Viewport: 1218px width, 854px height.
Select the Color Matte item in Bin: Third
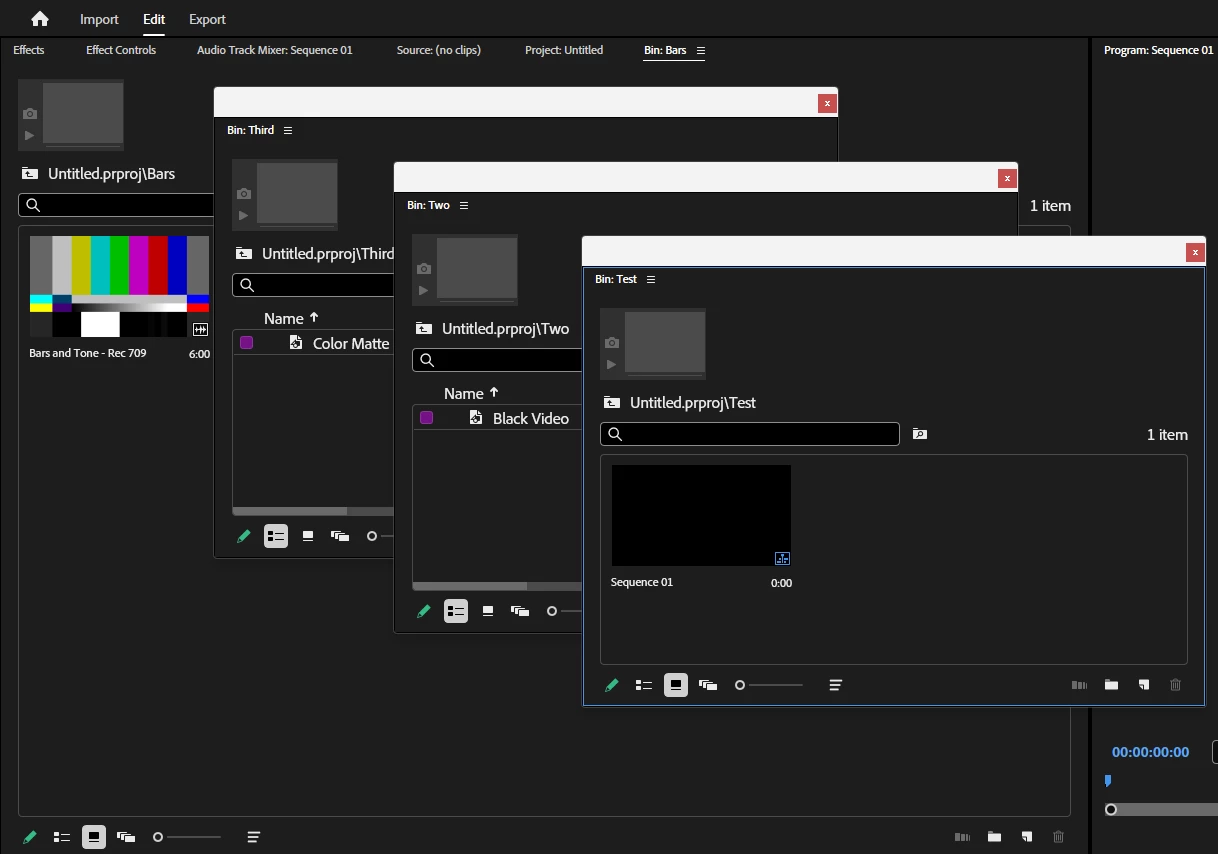[x=351, y=343]
